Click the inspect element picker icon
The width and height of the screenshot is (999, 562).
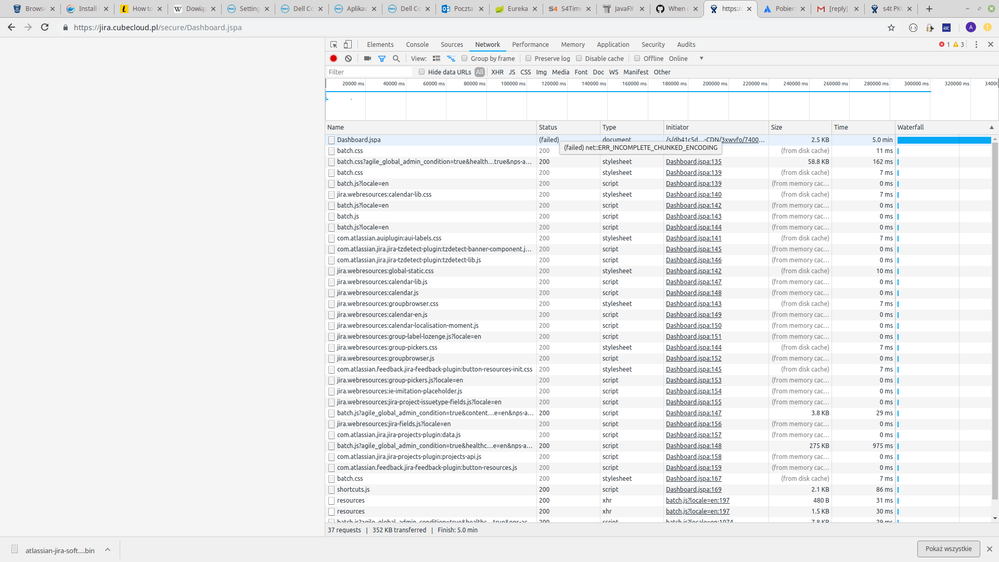click(x=334, y=45)
